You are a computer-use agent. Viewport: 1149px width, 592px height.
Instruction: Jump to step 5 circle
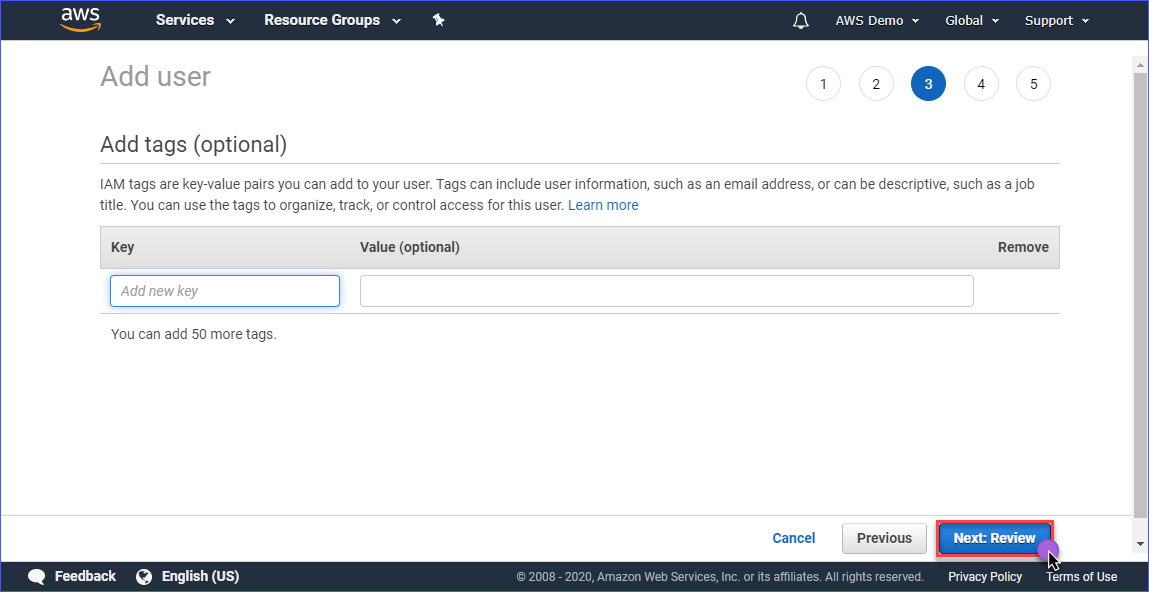click(1034, 84)
